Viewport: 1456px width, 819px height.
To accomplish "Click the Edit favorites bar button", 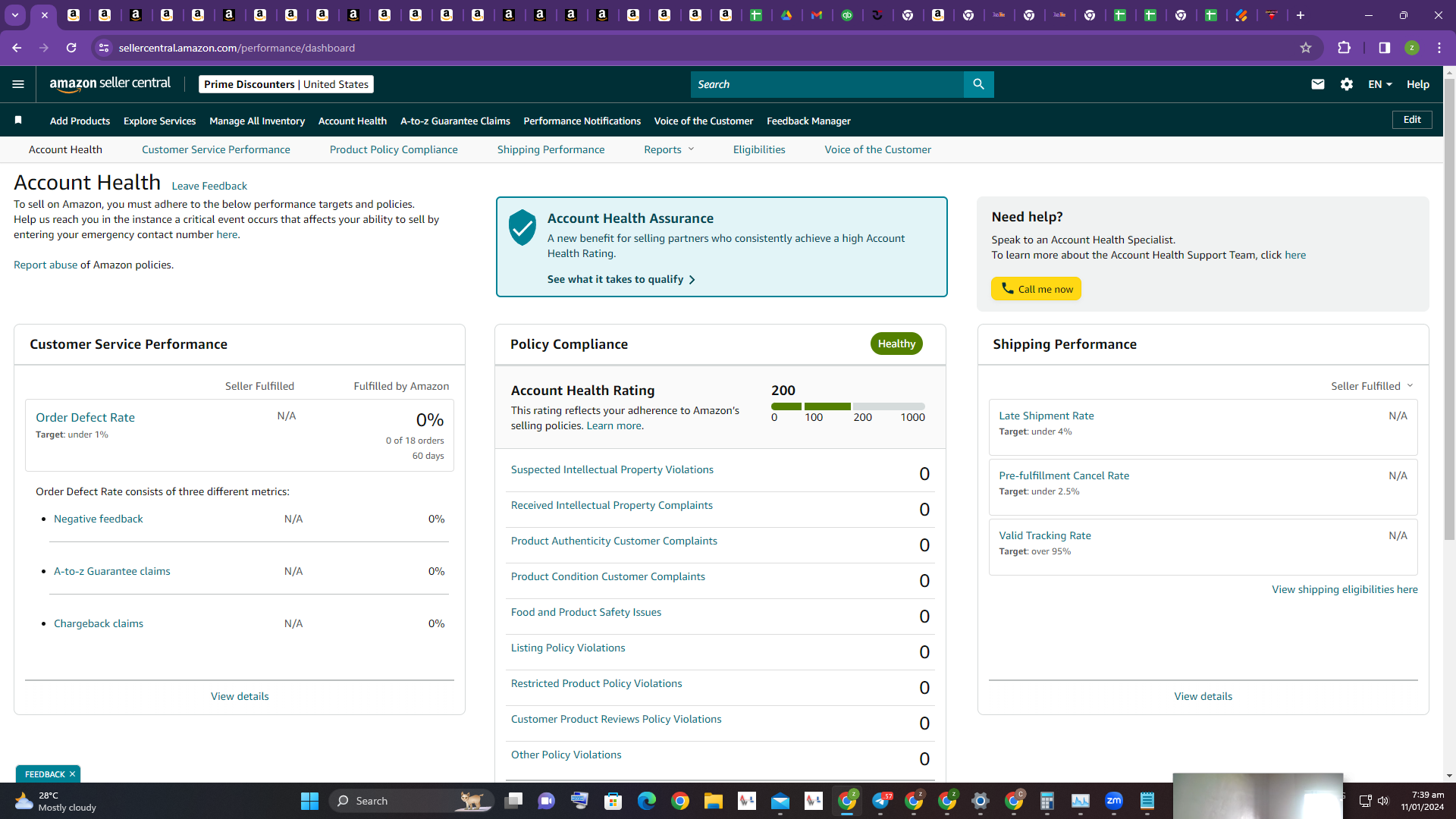I will pyautogui.click(x=1412, y=120).
